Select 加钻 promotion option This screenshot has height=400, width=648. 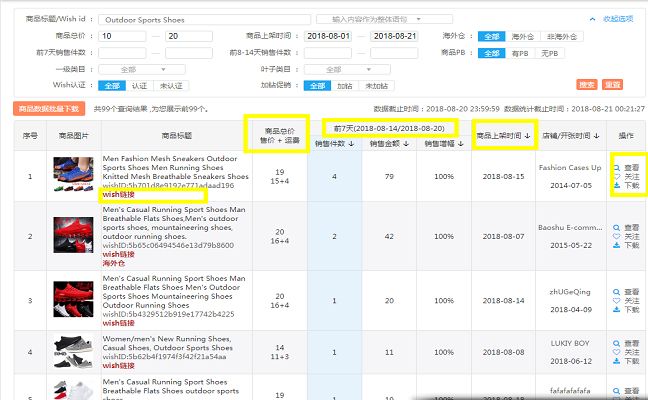345,86
